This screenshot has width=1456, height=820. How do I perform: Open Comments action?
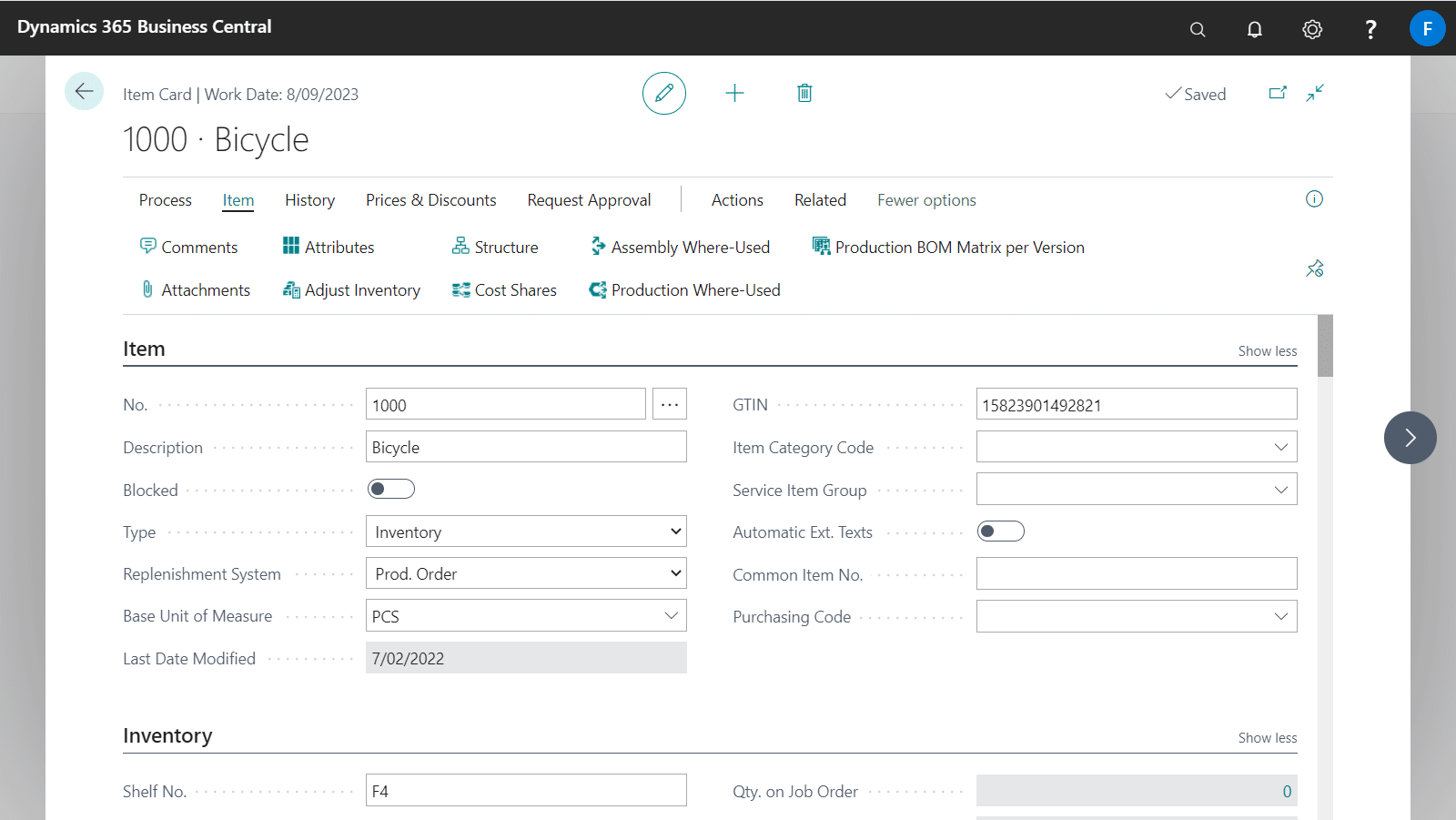(188, 247)
